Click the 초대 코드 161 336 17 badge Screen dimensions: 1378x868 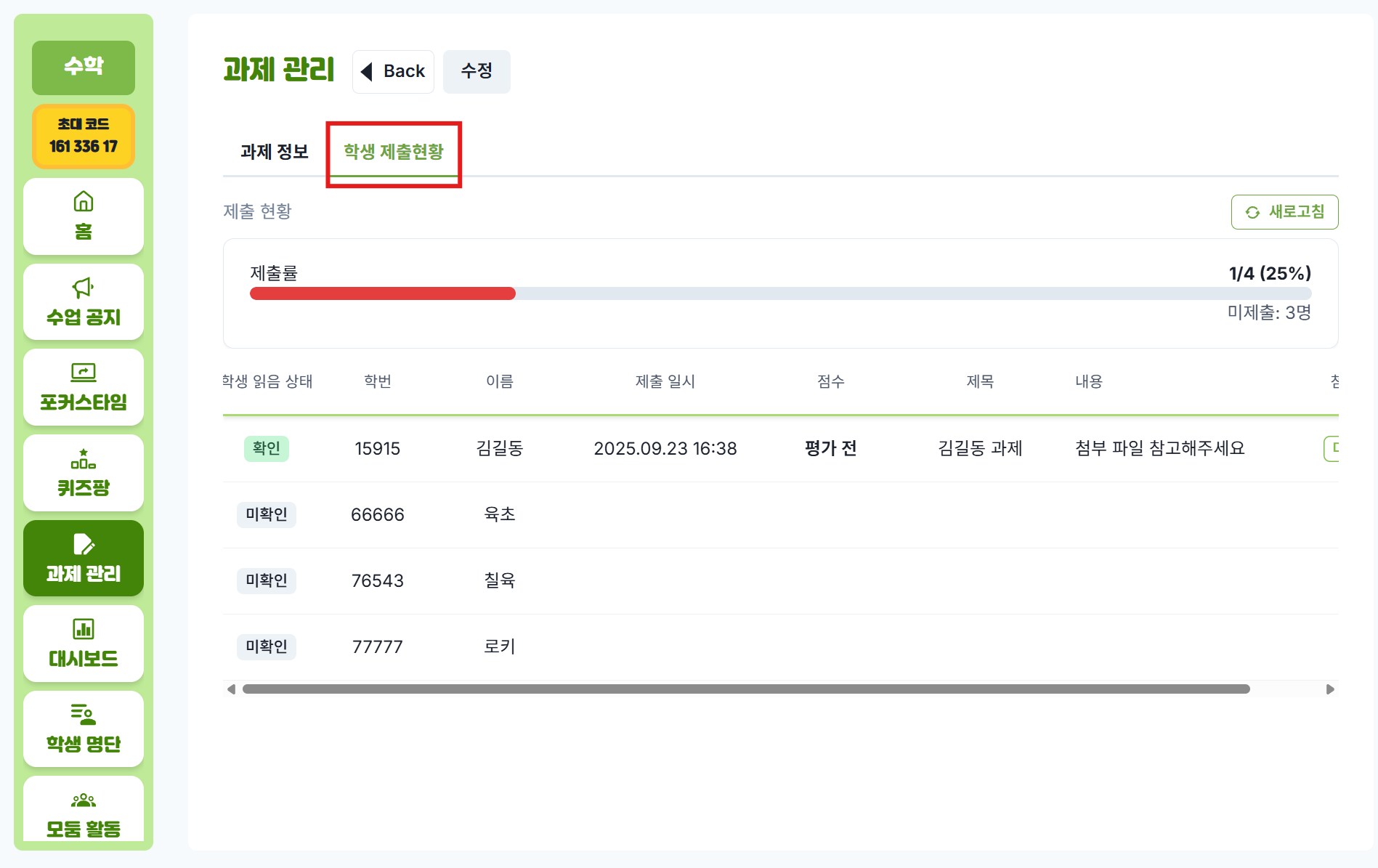tap(84, 137)
